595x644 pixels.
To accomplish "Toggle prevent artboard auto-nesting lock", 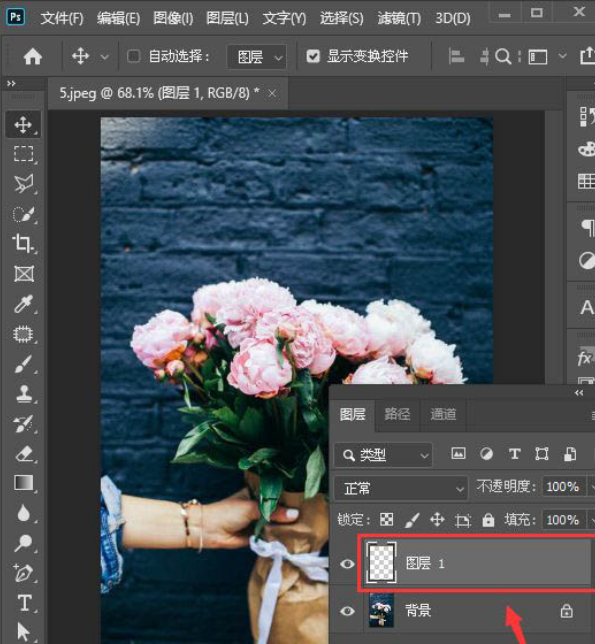I will point(463,521).
